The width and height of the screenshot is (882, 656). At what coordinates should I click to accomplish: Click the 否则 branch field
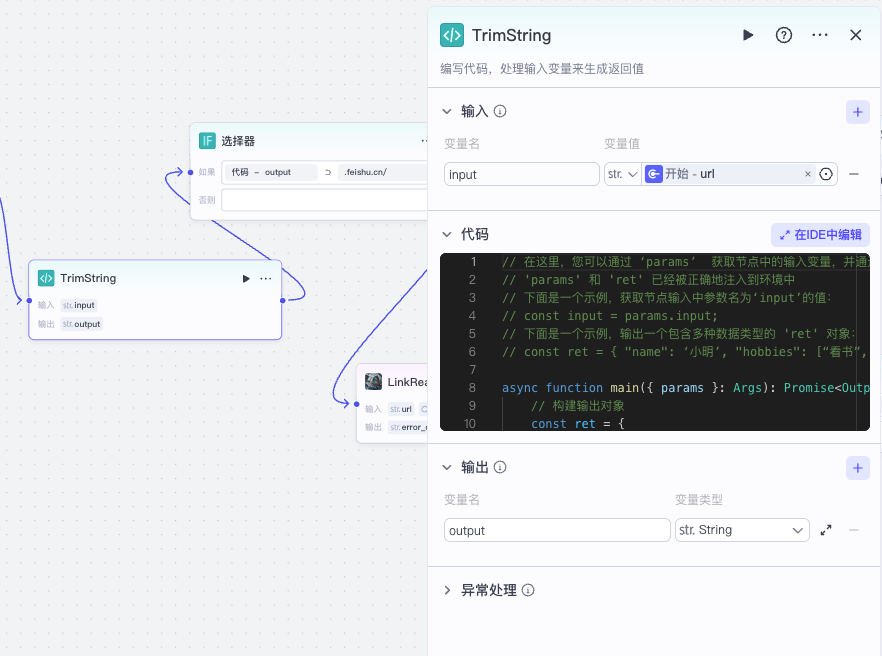(x=325, y=200)
